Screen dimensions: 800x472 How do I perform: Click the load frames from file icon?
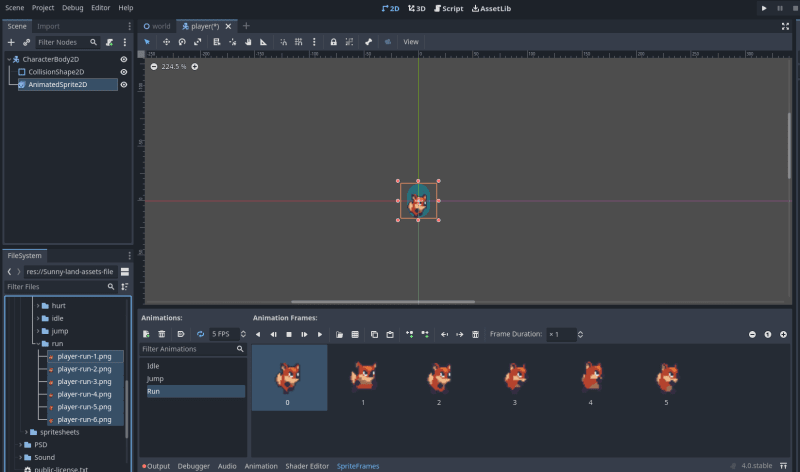[339, 334]
